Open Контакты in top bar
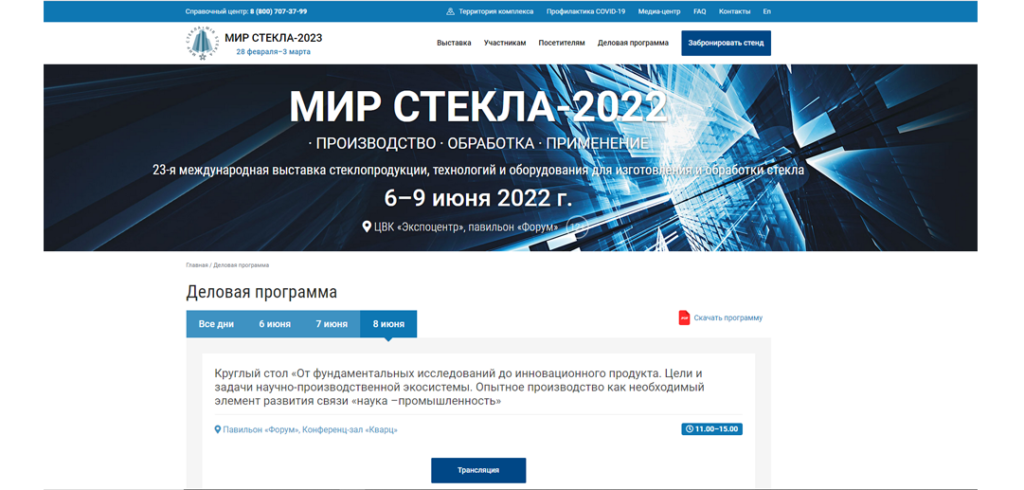 coord(735,12)
